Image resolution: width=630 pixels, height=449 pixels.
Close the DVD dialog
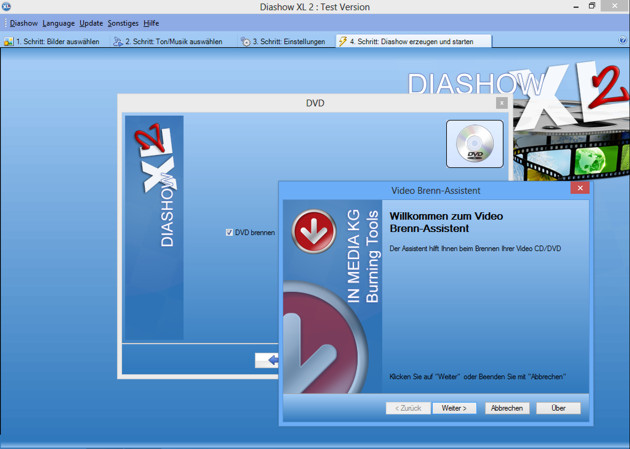pyautogui.click(x=501, y=103)
